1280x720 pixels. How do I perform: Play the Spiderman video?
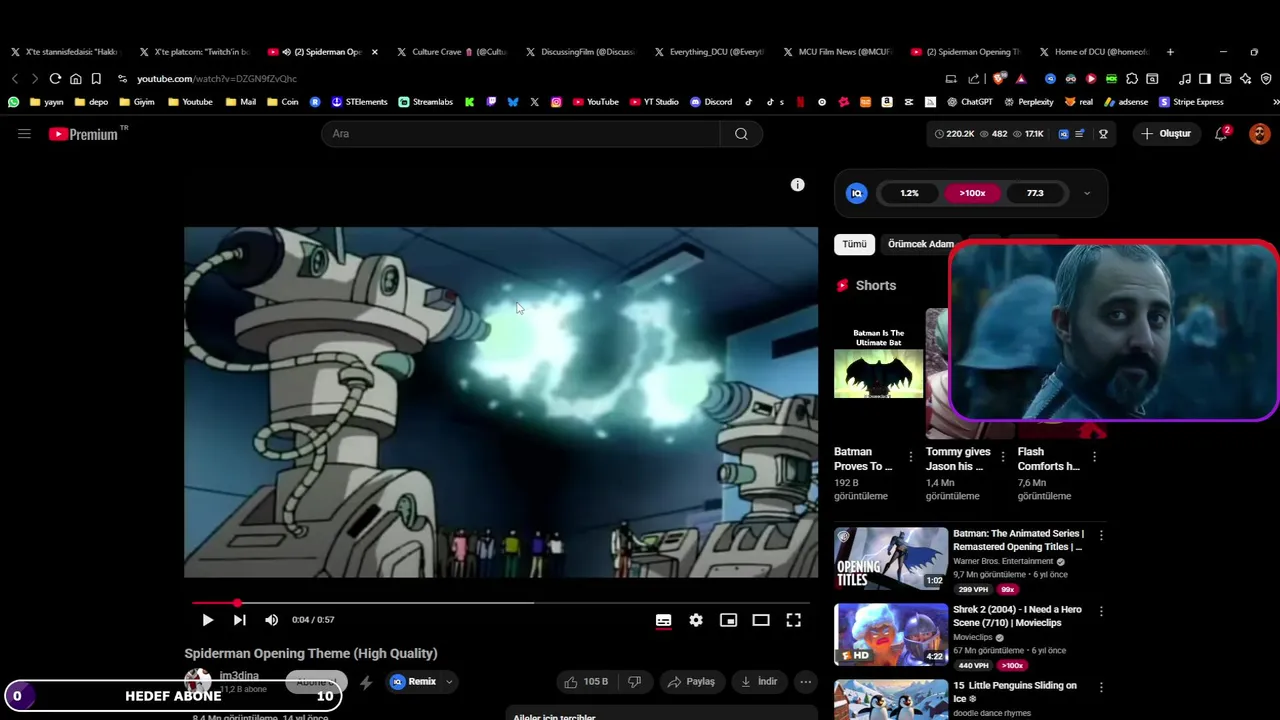pyautogui.click(x=207, y=620)
